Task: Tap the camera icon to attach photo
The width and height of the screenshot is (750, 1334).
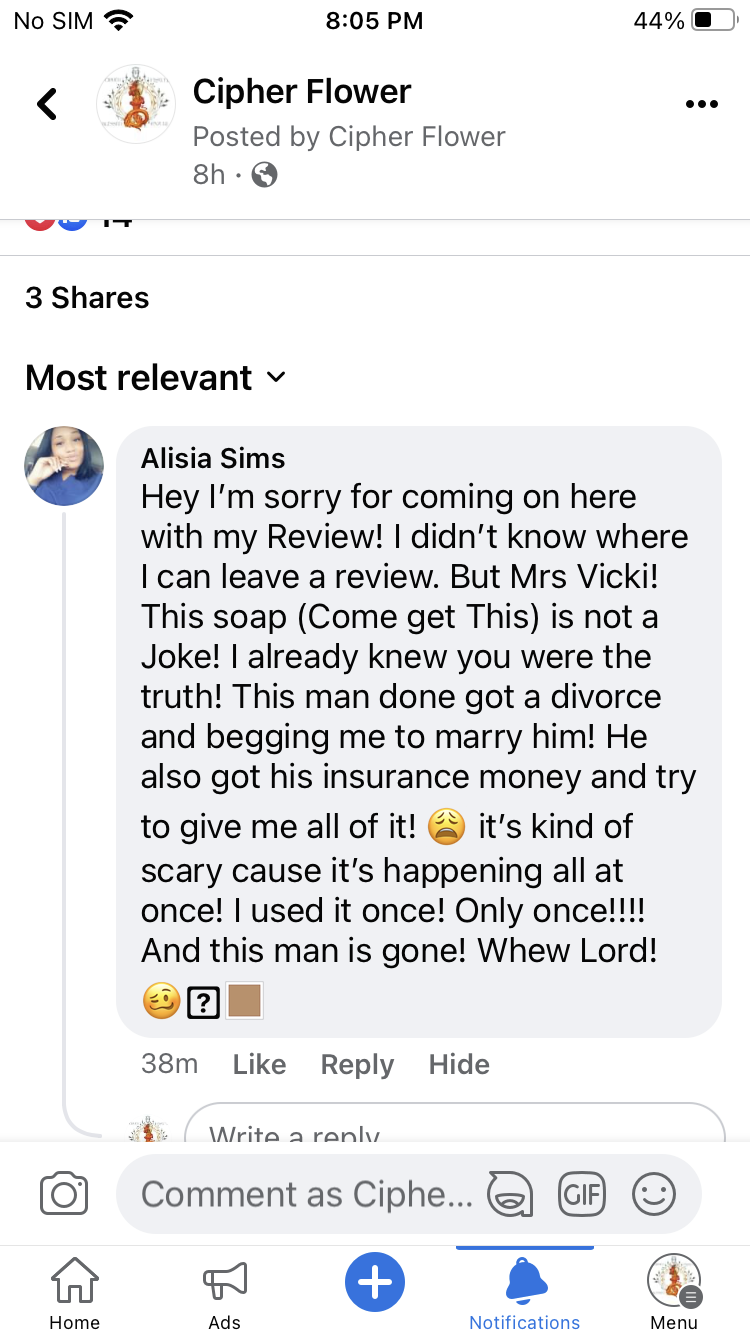Action: click(x=64, y=1194)
